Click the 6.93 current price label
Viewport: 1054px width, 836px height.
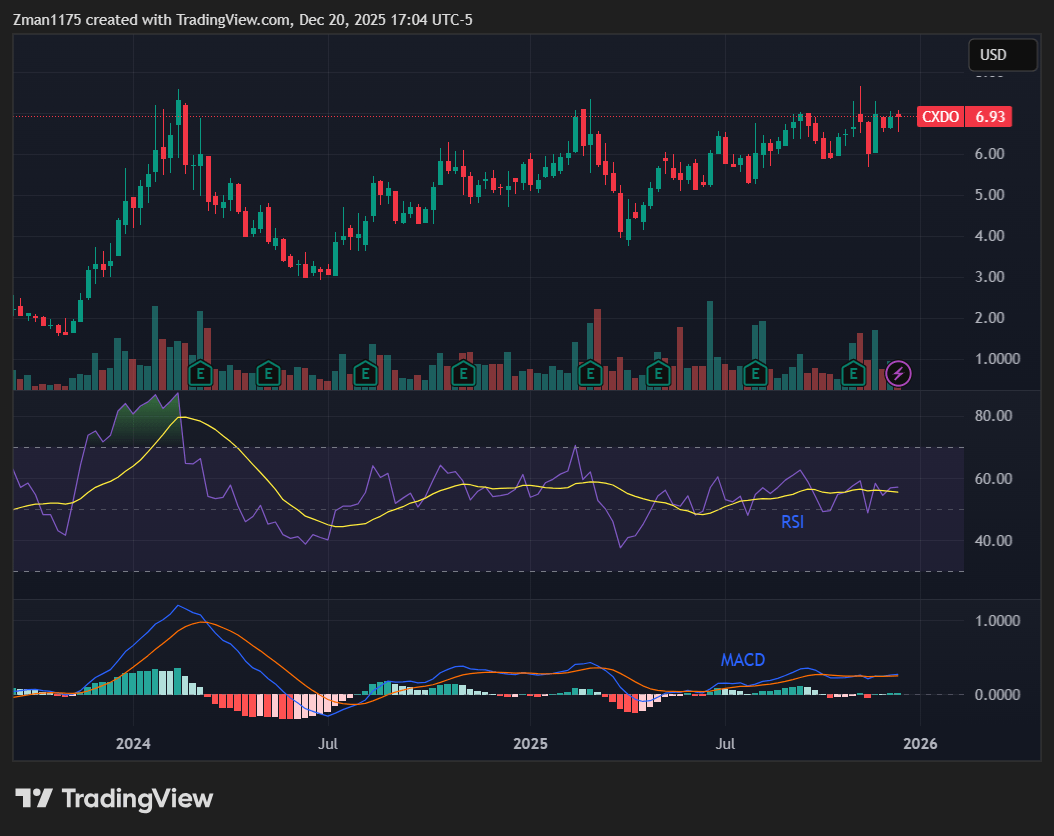989,117
